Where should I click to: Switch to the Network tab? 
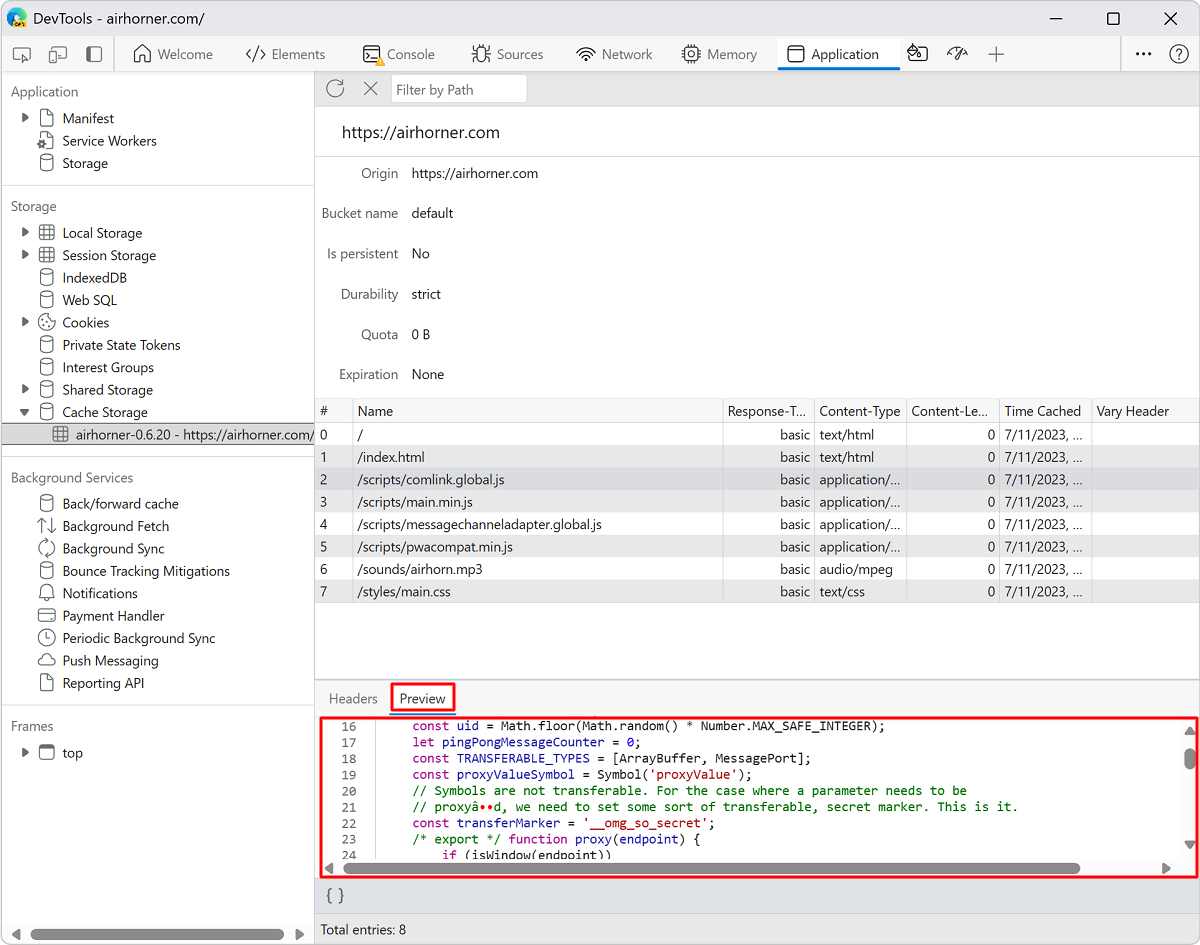pyautogui.click(x=614, y=54)
